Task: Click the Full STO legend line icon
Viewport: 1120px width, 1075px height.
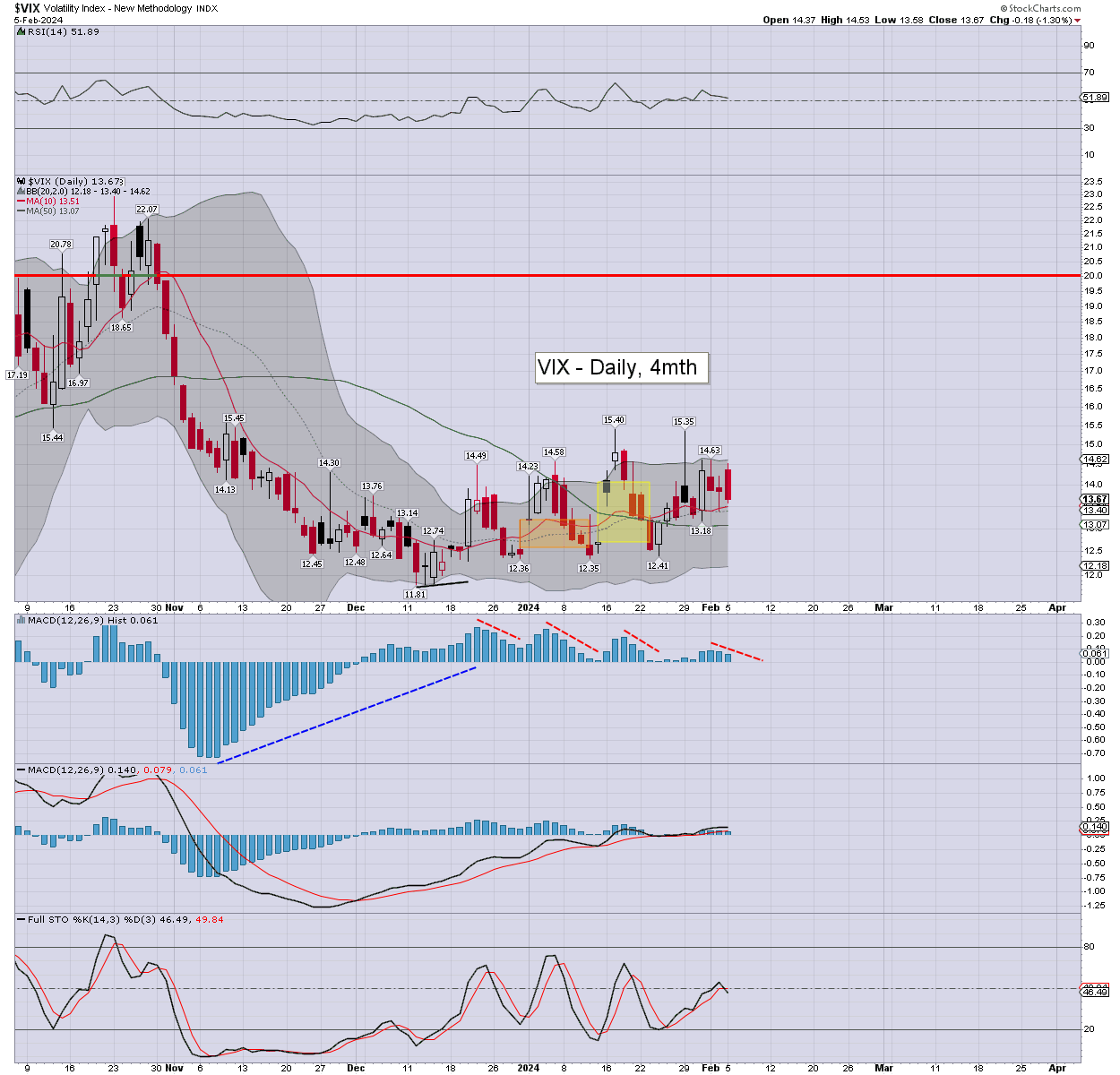Action: [x=22, y=920]
